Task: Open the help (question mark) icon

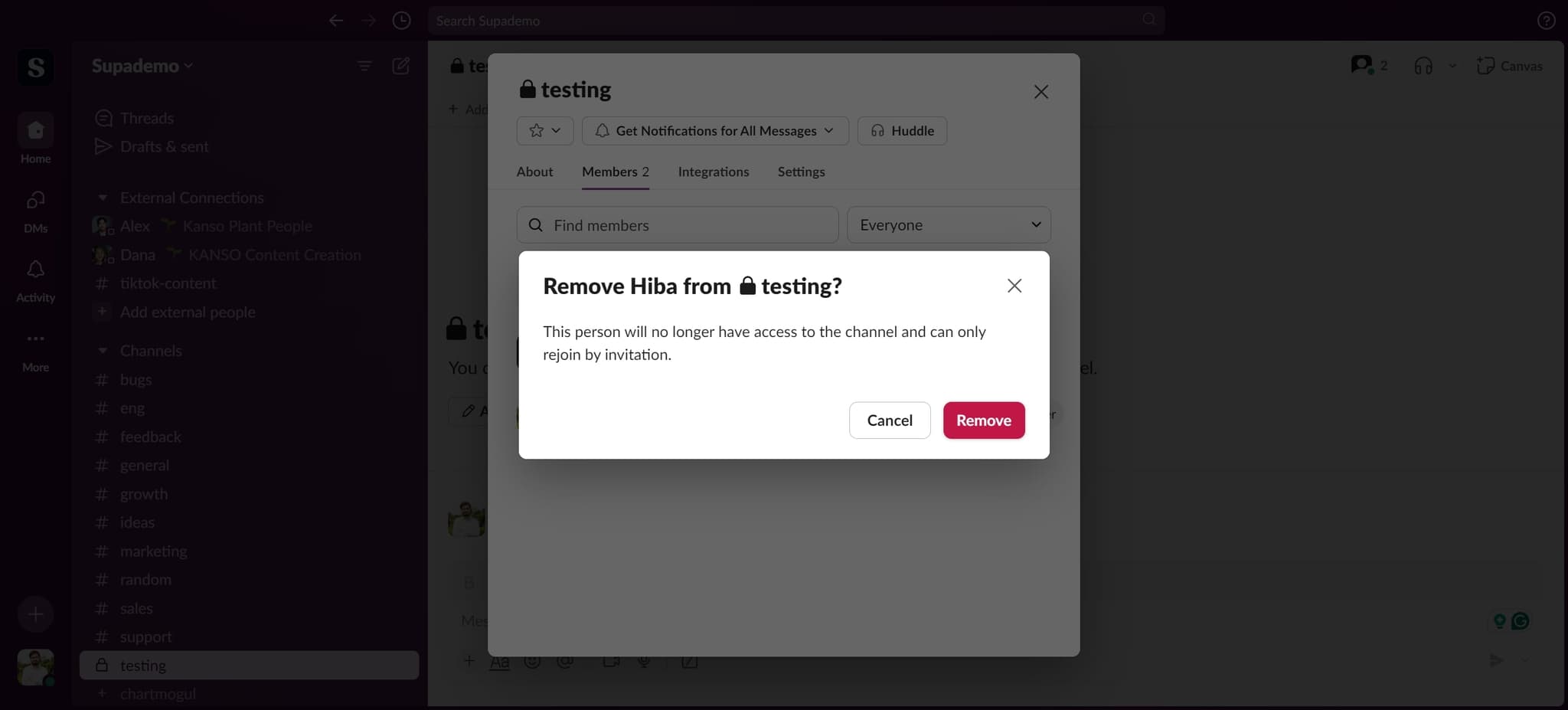Action: [1547, 20]
